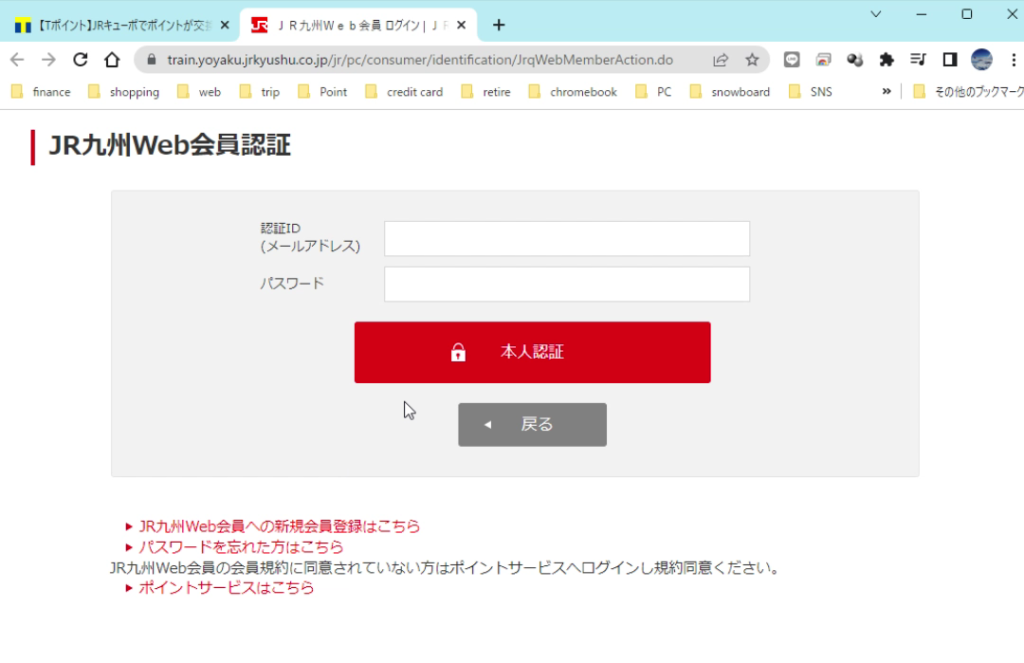
Task: Go to the browser home page
Action: [x=113, y=60]
